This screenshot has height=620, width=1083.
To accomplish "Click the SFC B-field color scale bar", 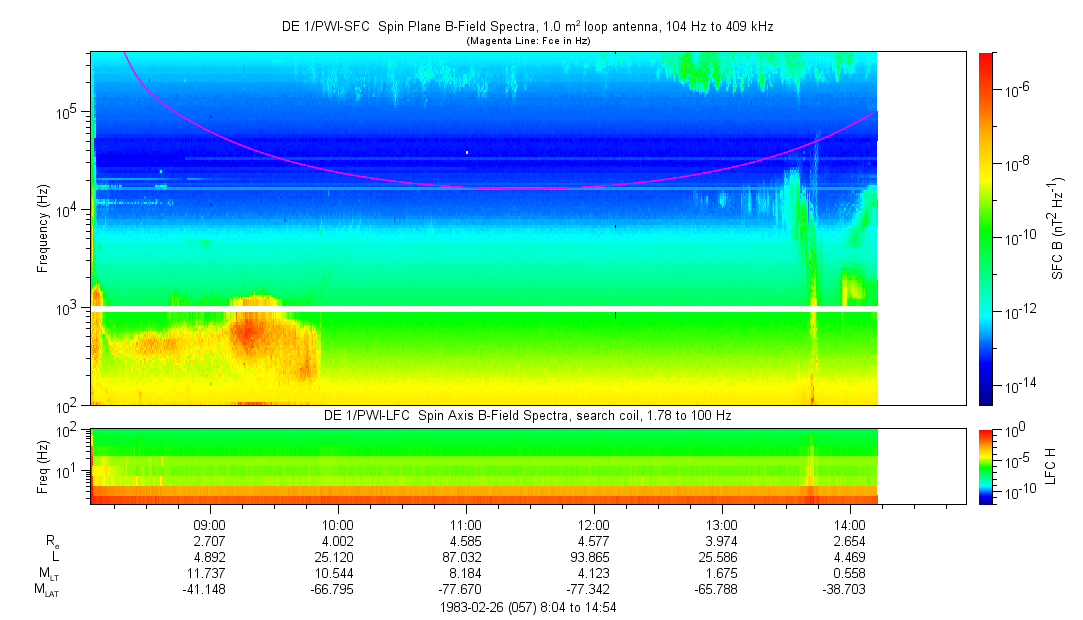I will coord(986,228).
